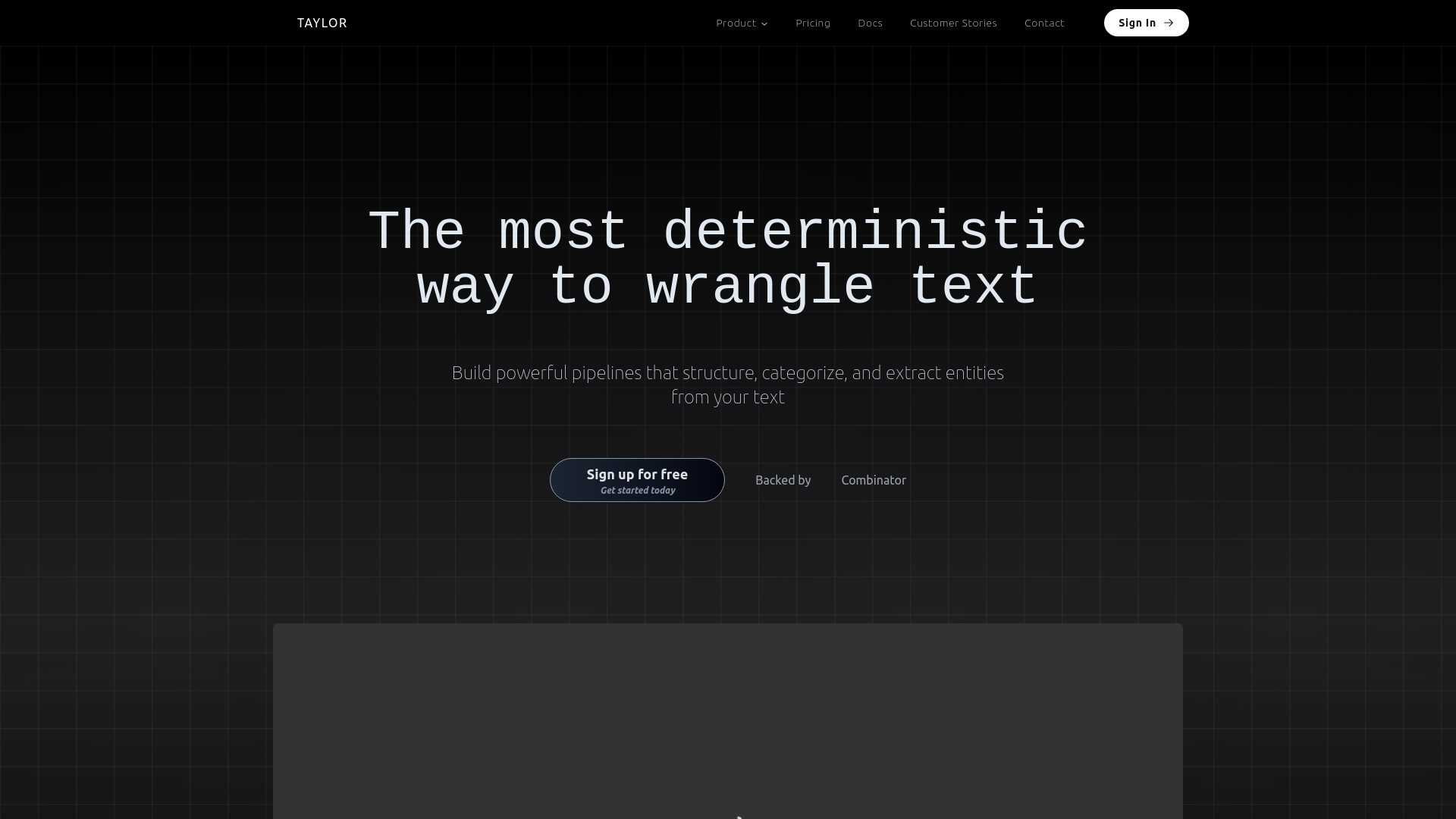The image size is (1456, 819).
Task: Click Sign up for free
Action: 637,474
